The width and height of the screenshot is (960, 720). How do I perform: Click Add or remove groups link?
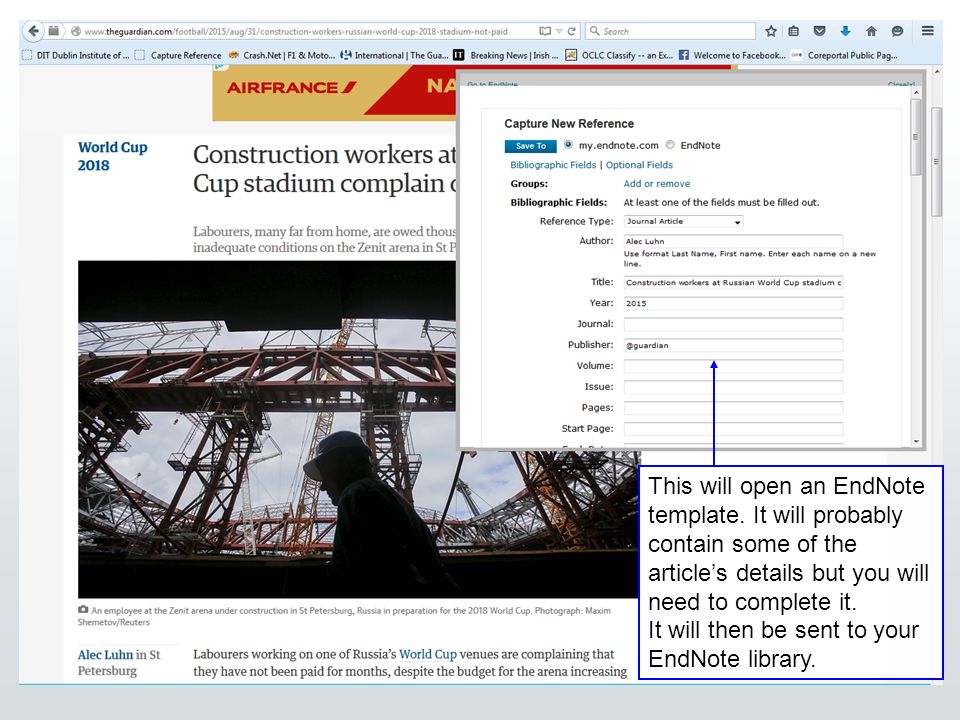point(656,184)
